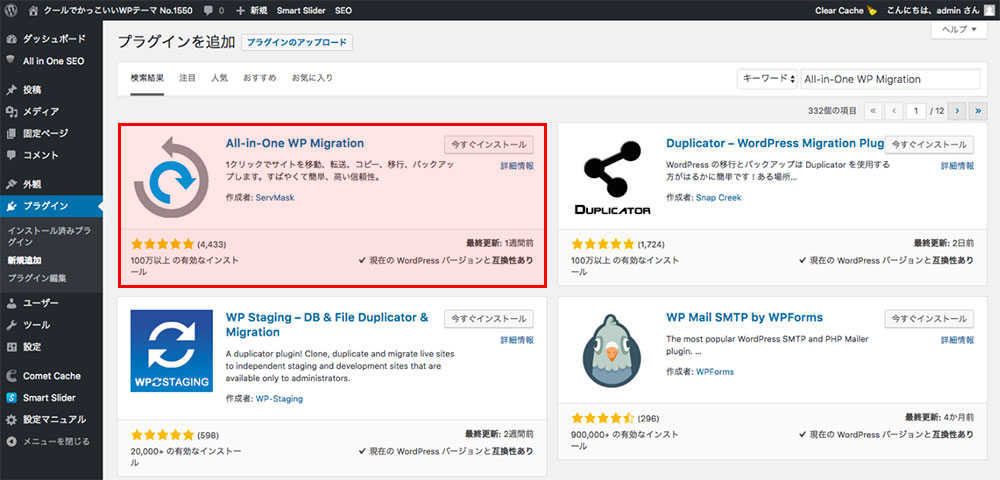Open the All-in-One WP Migration title link
This screenshot has width=1000, height=480.
(295, 143)
